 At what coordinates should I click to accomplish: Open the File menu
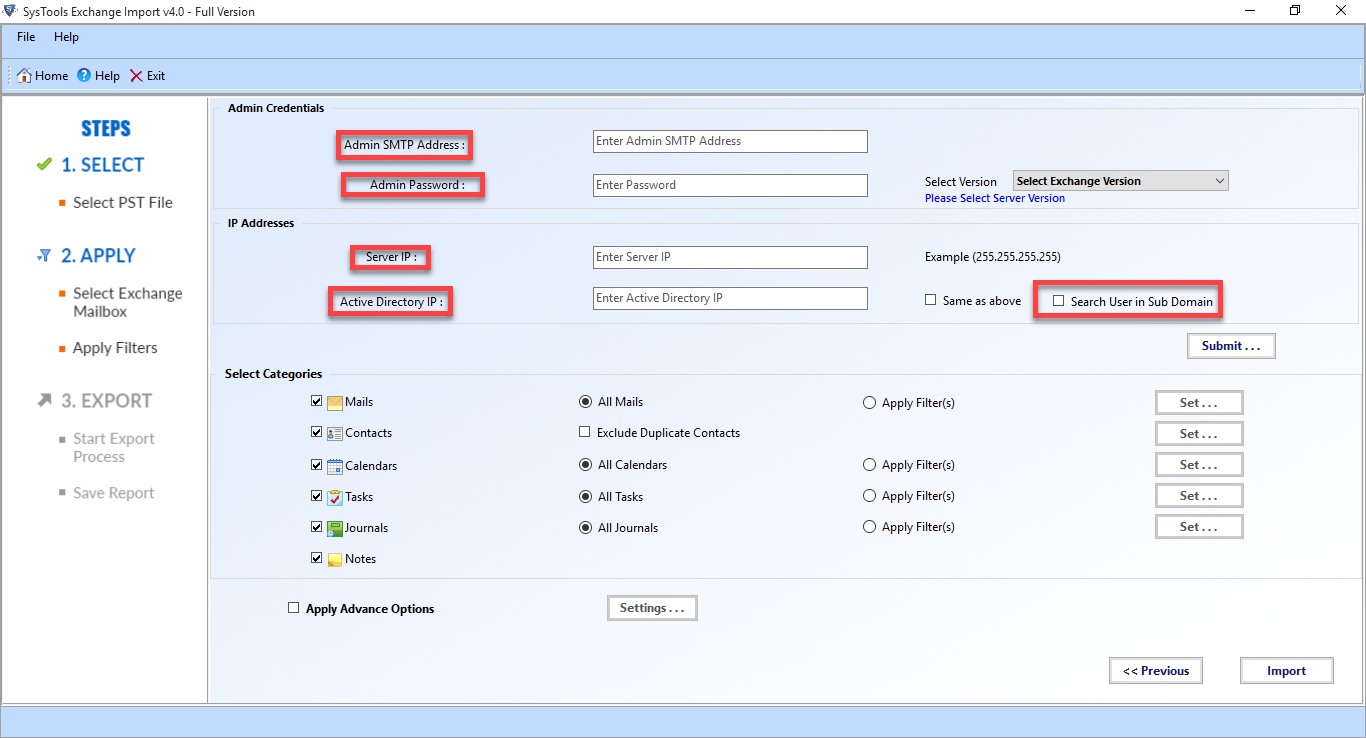[x=26, y=37]
